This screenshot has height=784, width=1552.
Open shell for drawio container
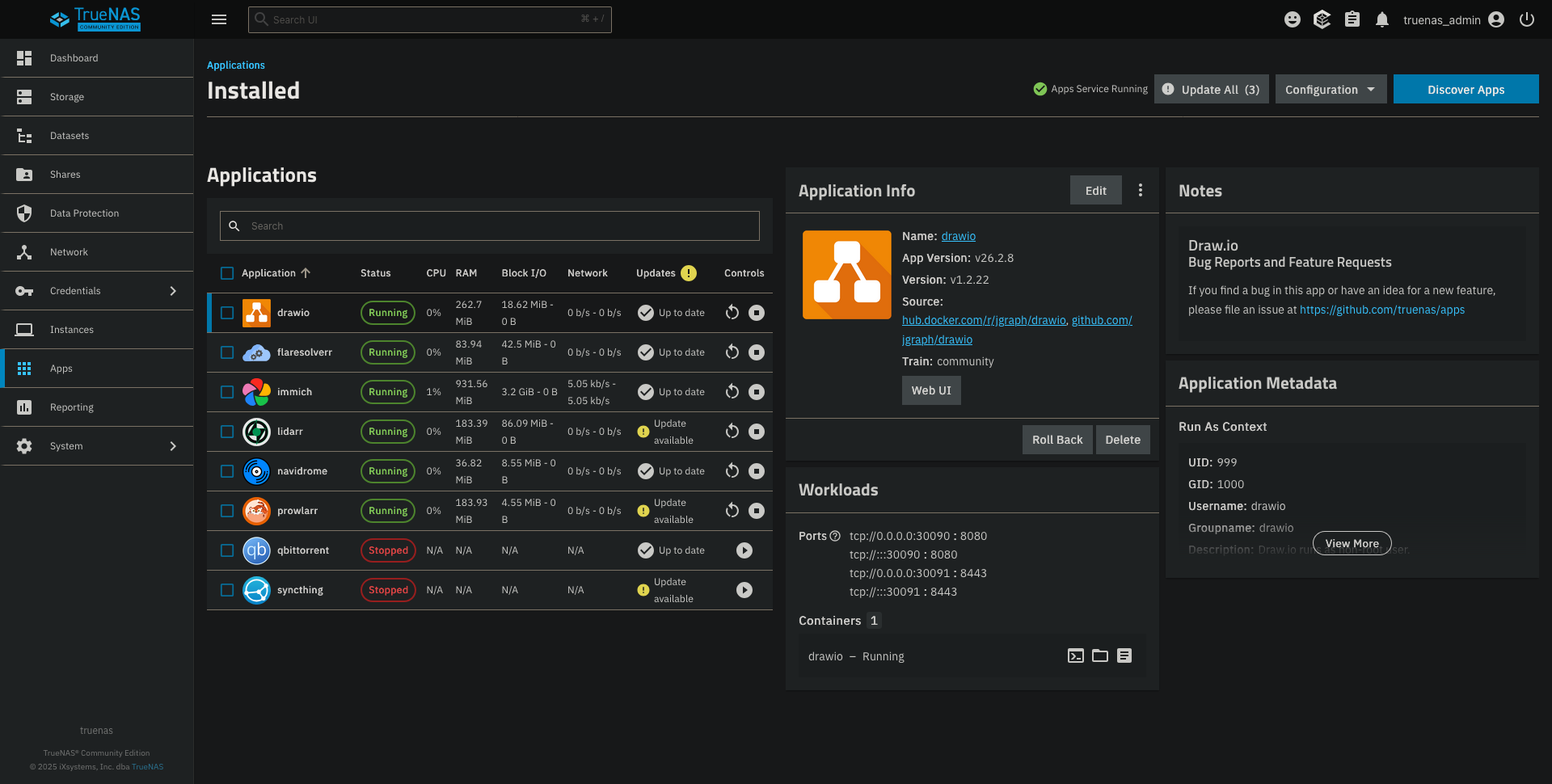1076,655
